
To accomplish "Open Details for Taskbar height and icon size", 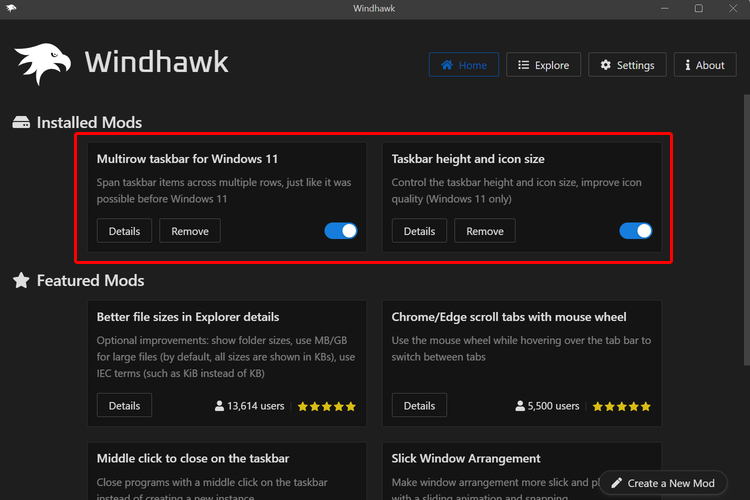I will pos(419,231).
